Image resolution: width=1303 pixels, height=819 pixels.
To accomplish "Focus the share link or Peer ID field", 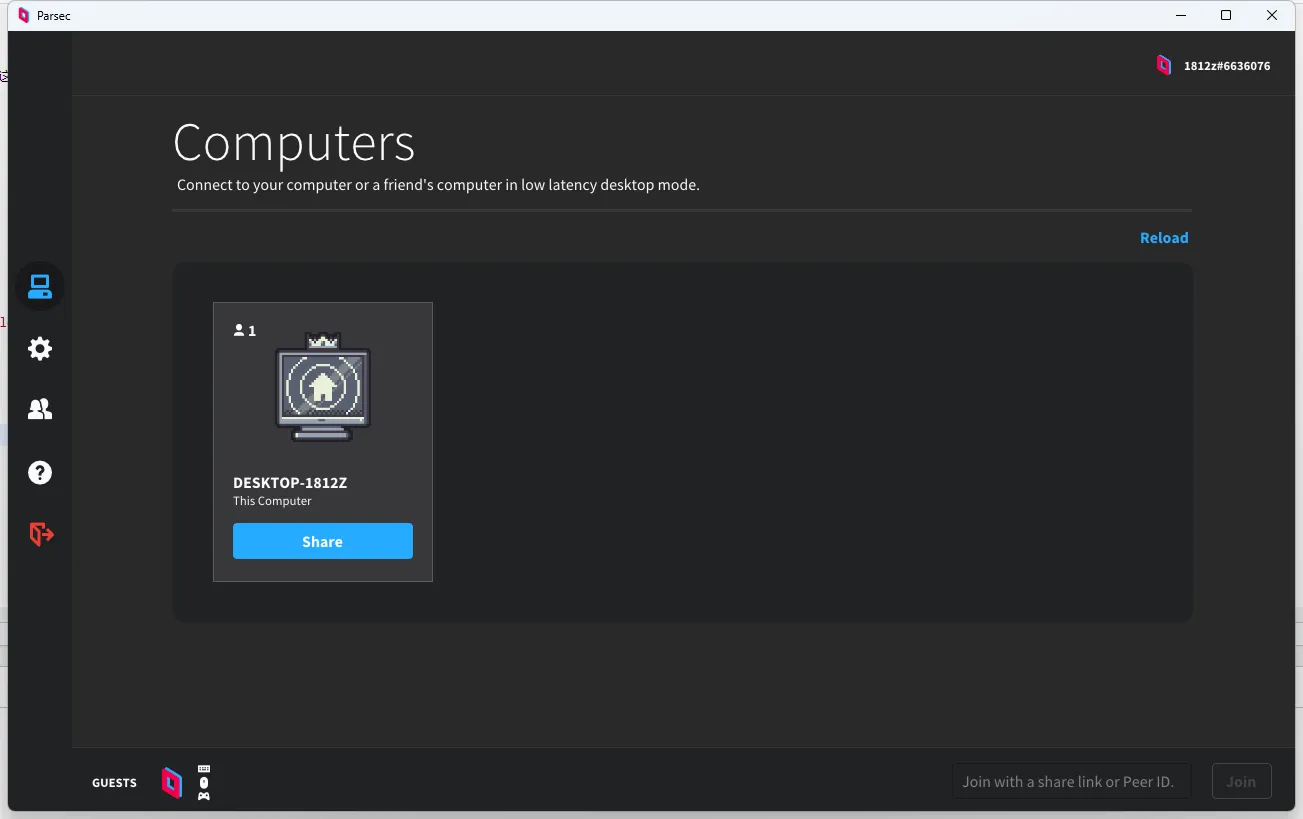I will pyautogui.click(x=1072, y=781).
